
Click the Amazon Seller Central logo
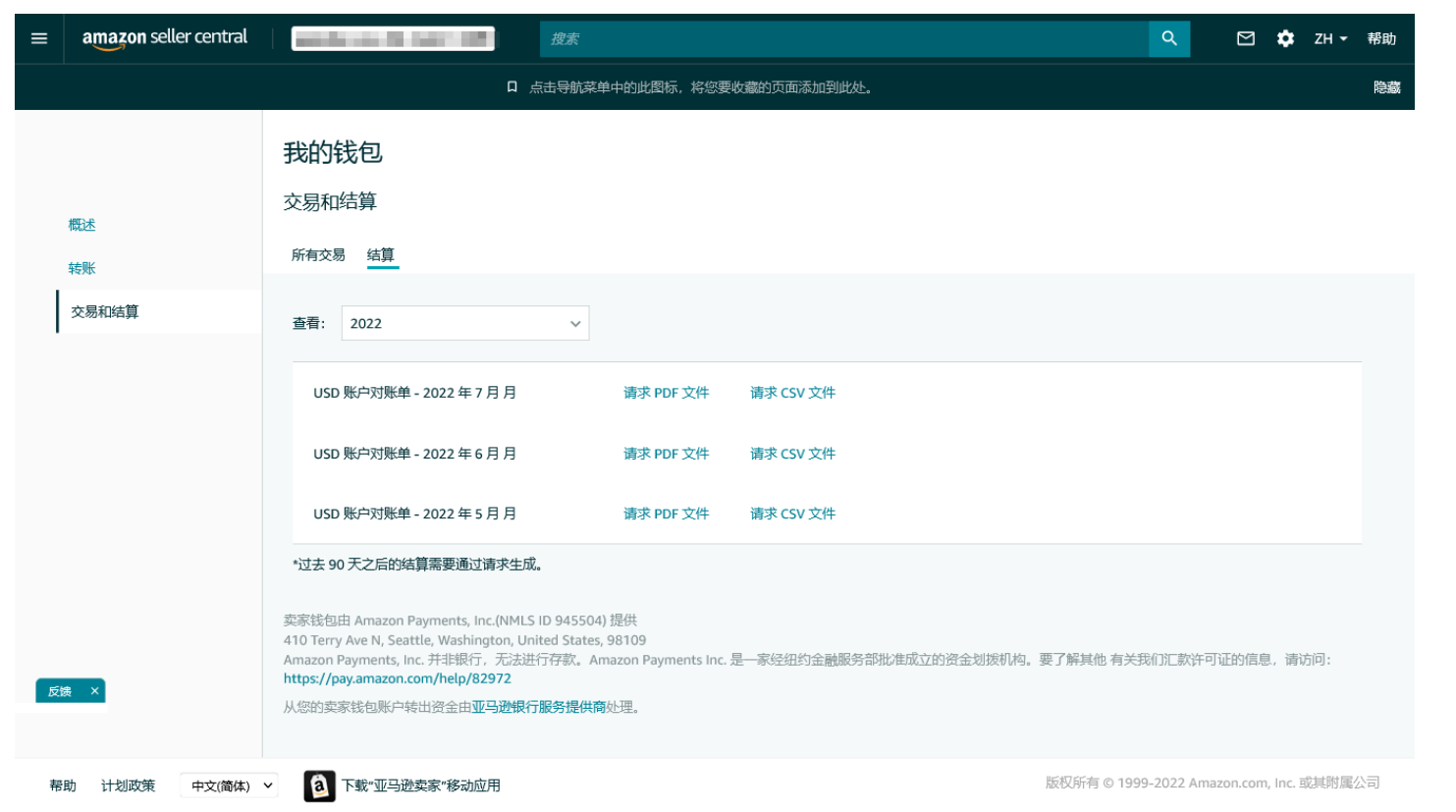pyautogui.click(x=165, y=38)
